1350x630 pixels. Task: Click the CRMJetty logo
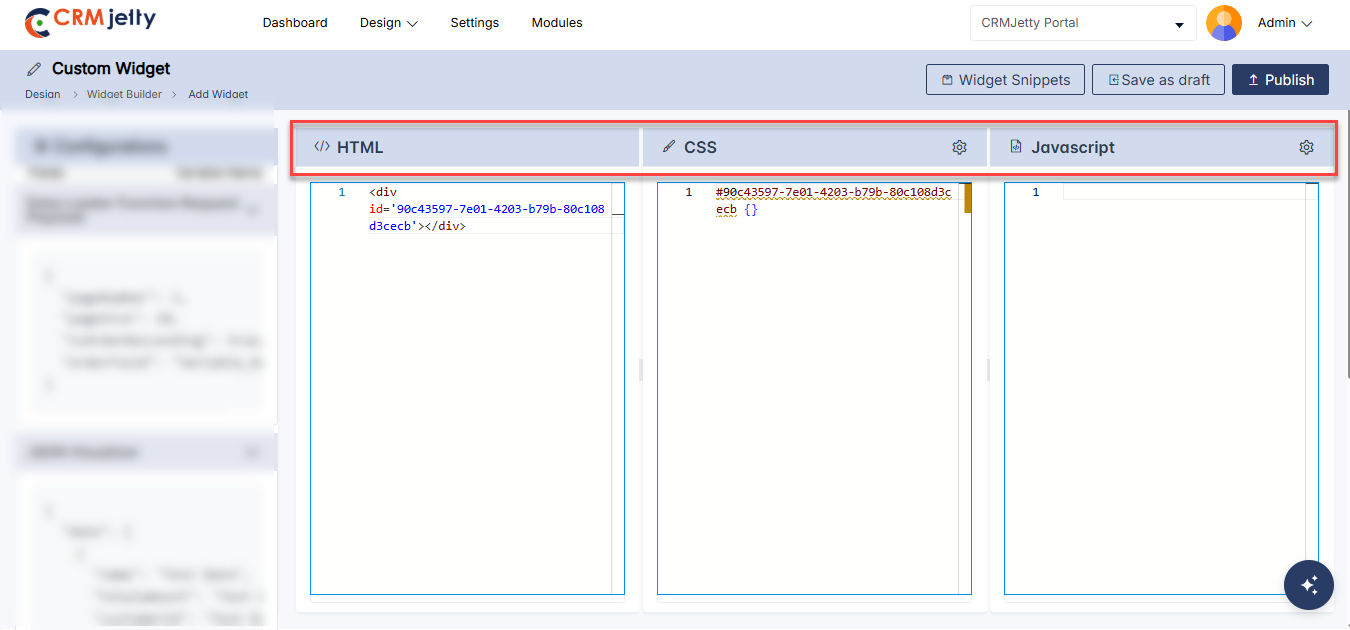[90, 22]
